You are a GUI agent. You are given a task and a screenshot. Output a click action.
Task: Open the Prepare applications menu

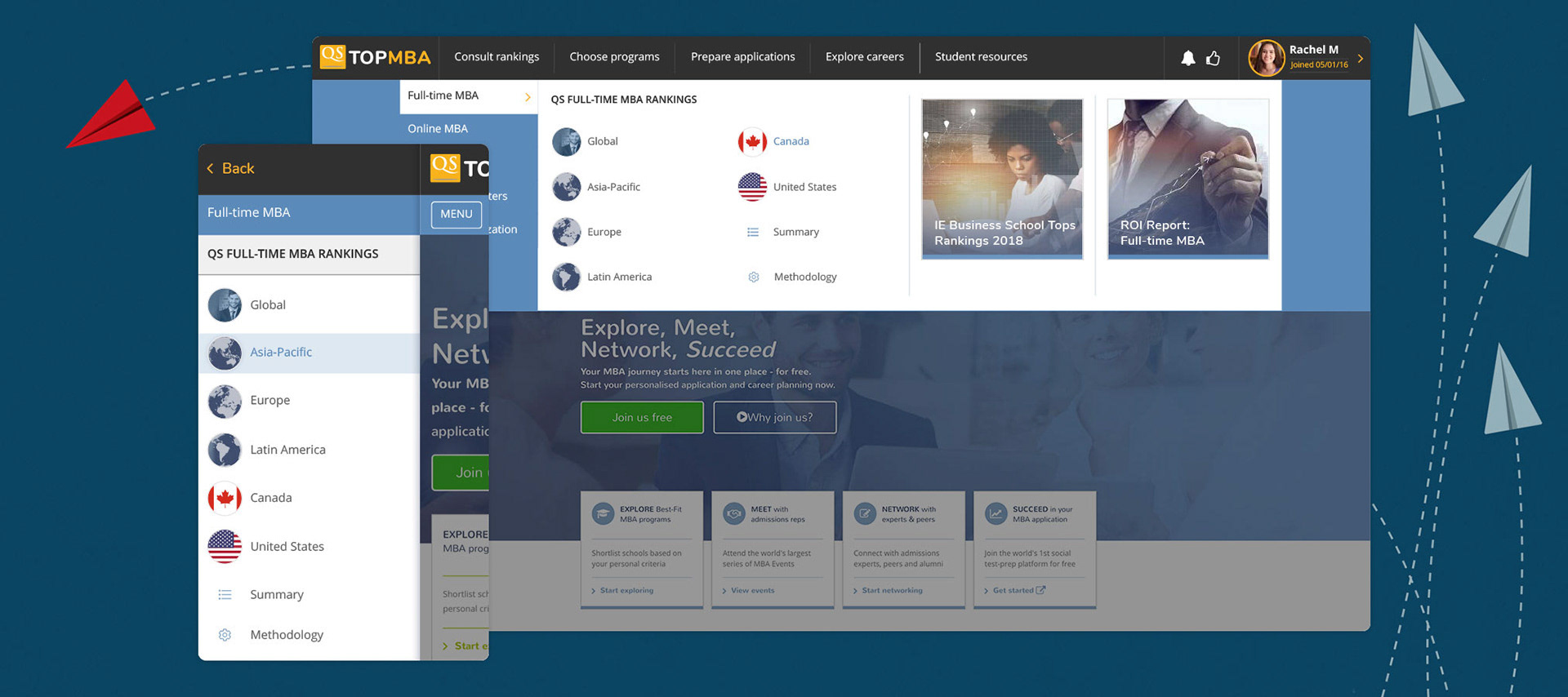click(x=742, y=57)
